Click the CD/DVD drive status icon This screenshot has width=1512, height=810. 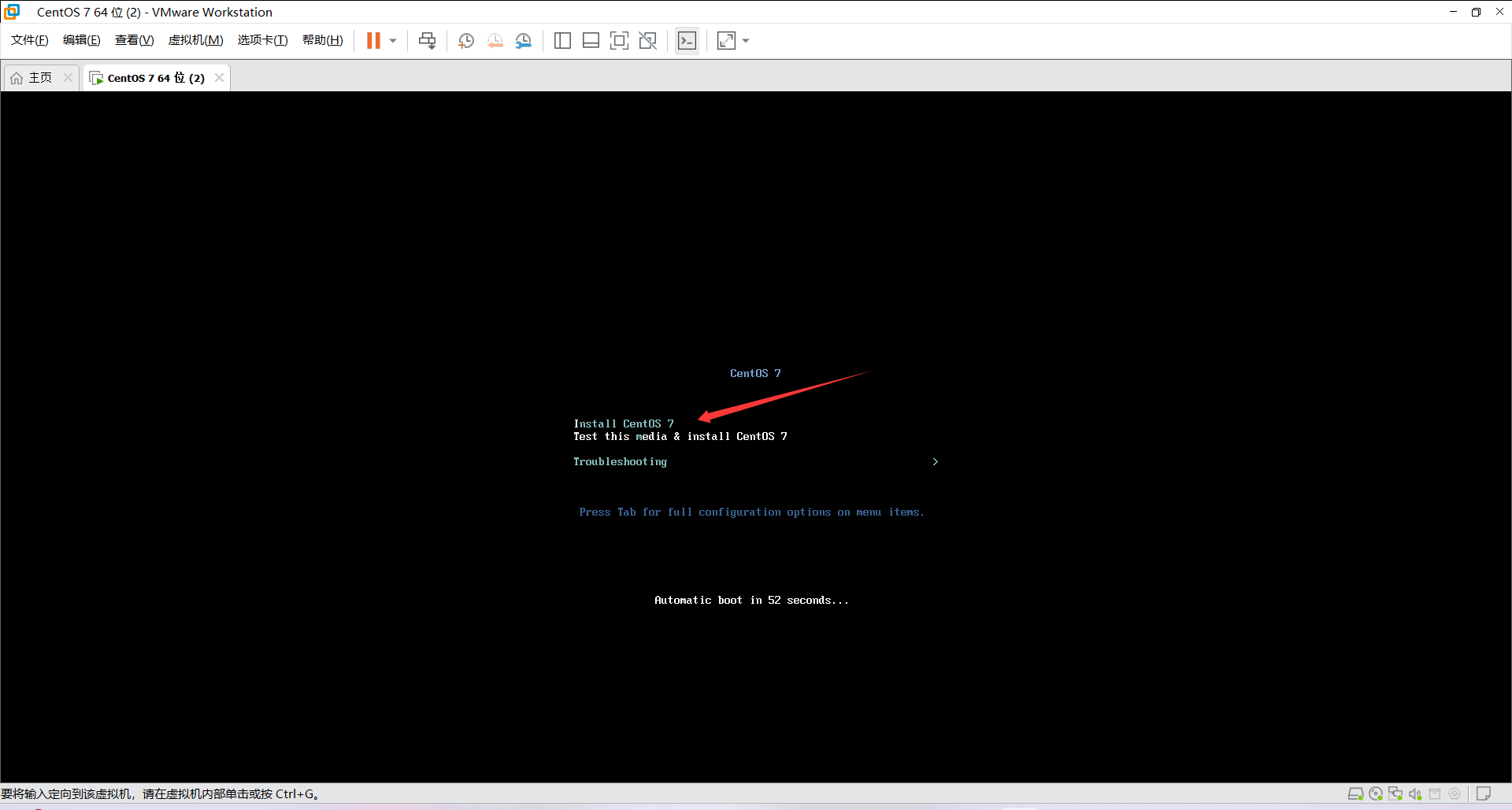pos(1376,793)
